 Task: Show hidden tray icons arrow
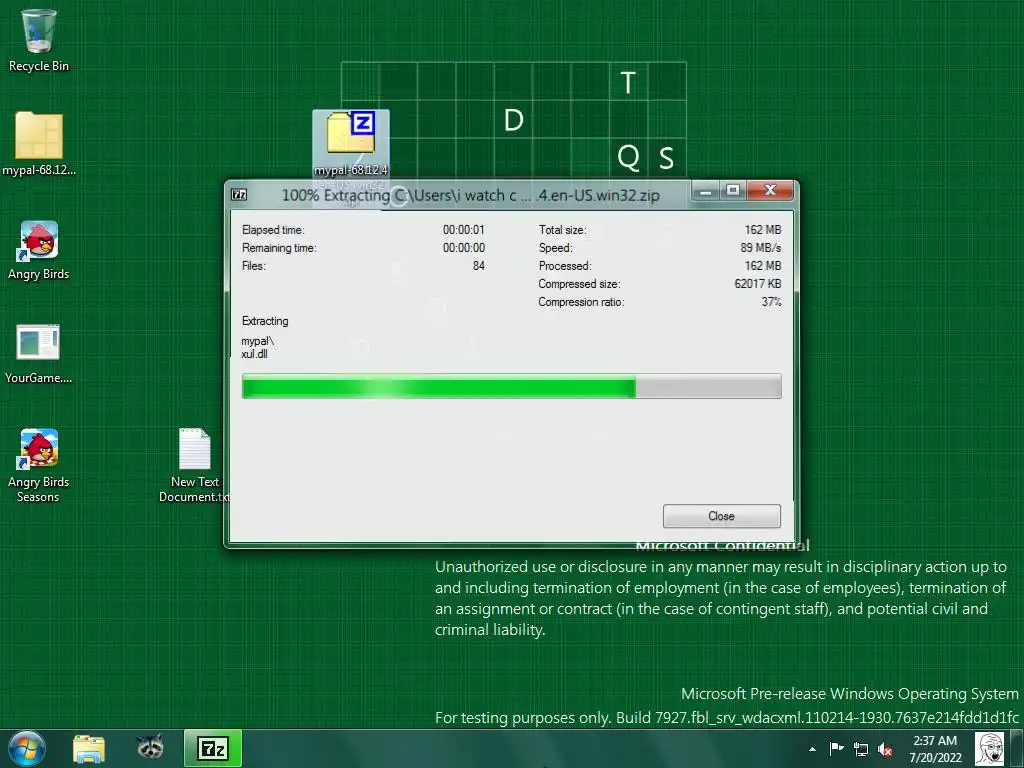[x=812, y=749]
